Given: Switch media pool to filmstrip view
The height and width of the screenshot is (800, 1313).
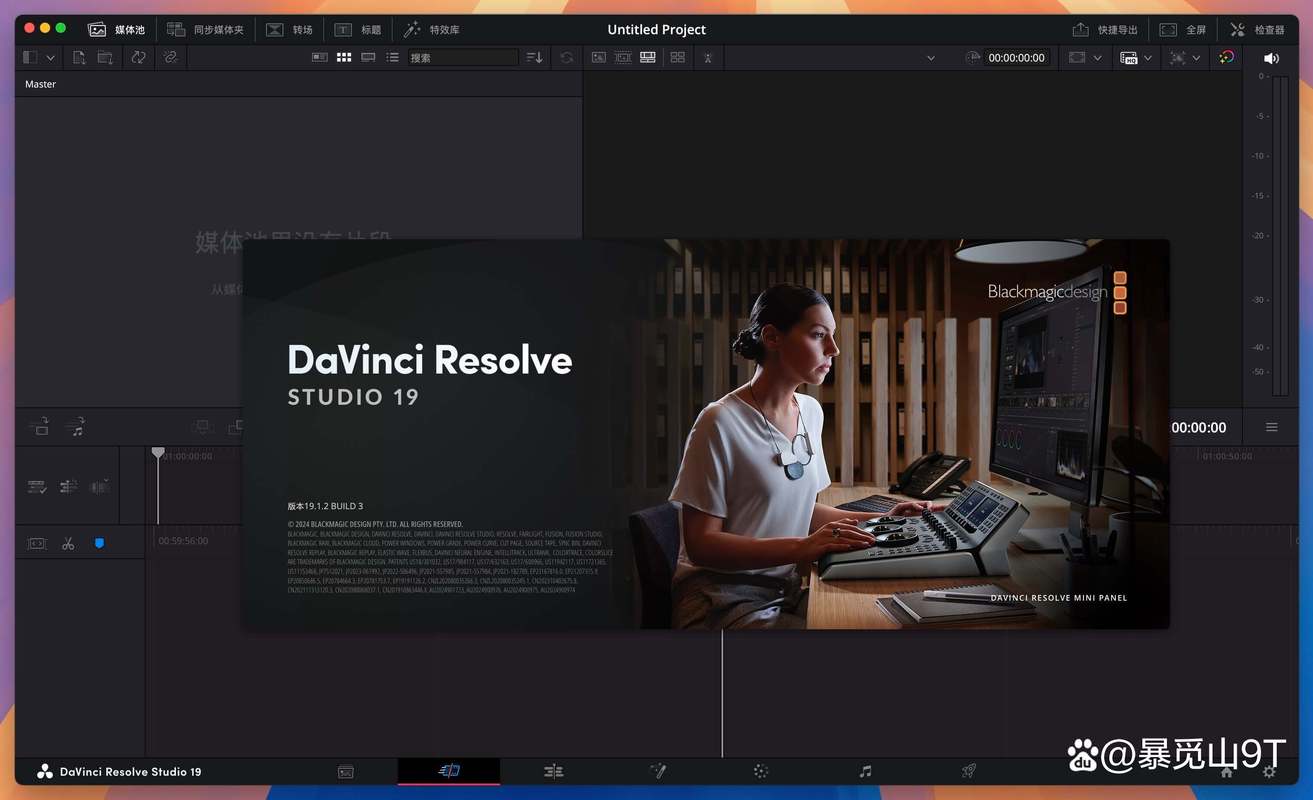Looking at the screenshot, I should point(368,58).
